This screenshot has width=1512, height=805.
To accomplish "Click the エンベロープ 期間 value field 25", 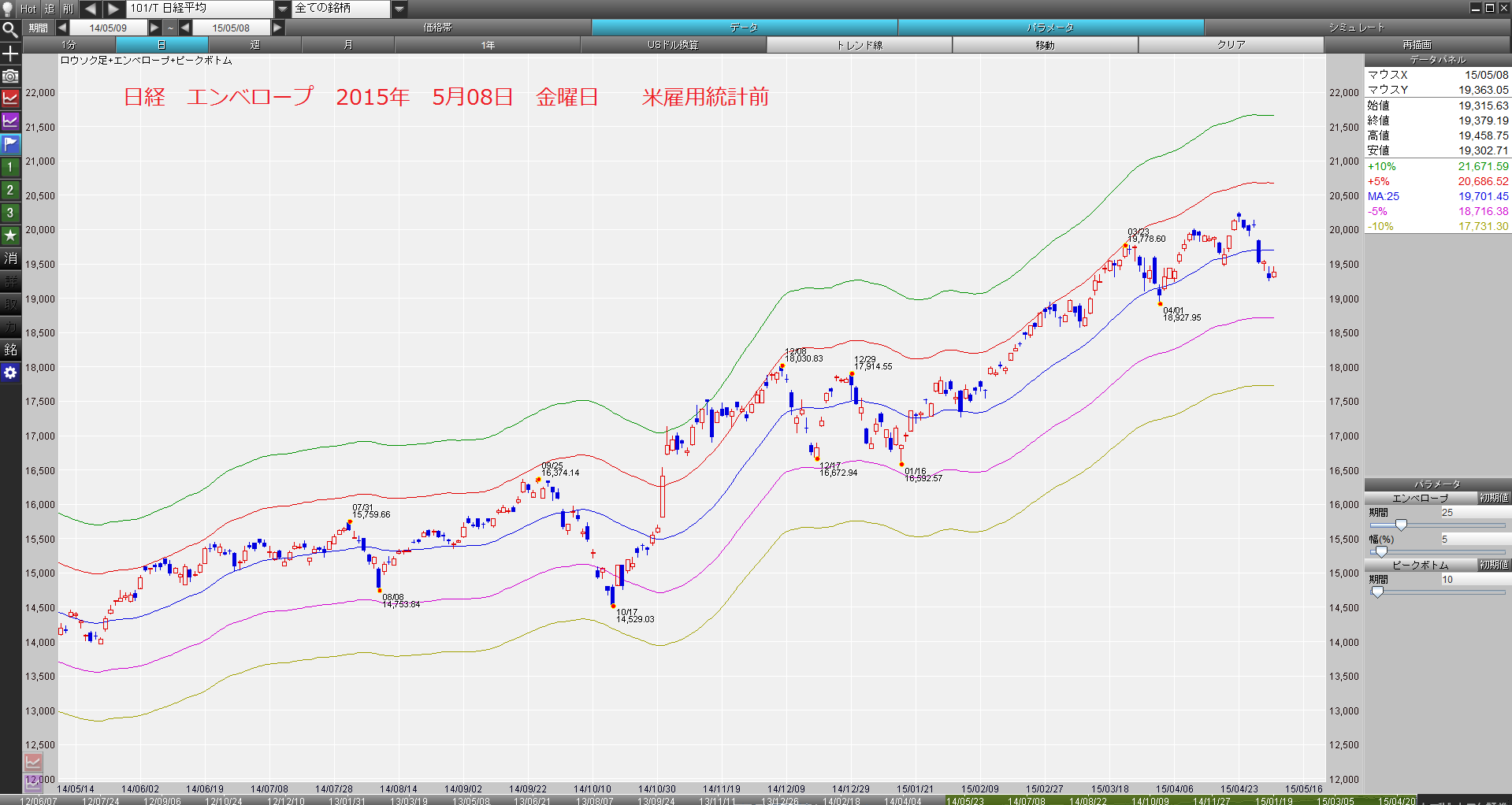I will tap(1475, 513).
